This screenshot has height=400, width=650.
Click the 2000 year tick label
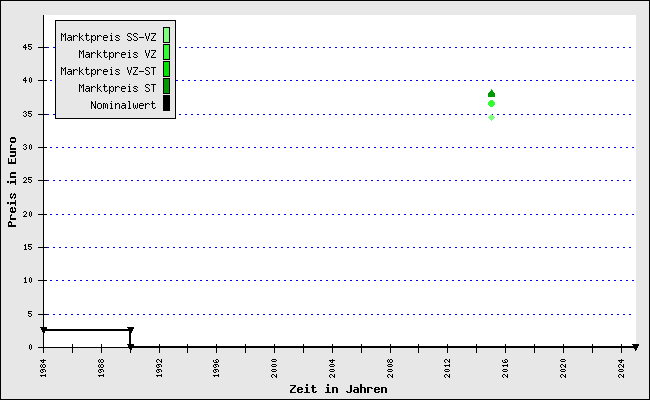click(275, 366)
